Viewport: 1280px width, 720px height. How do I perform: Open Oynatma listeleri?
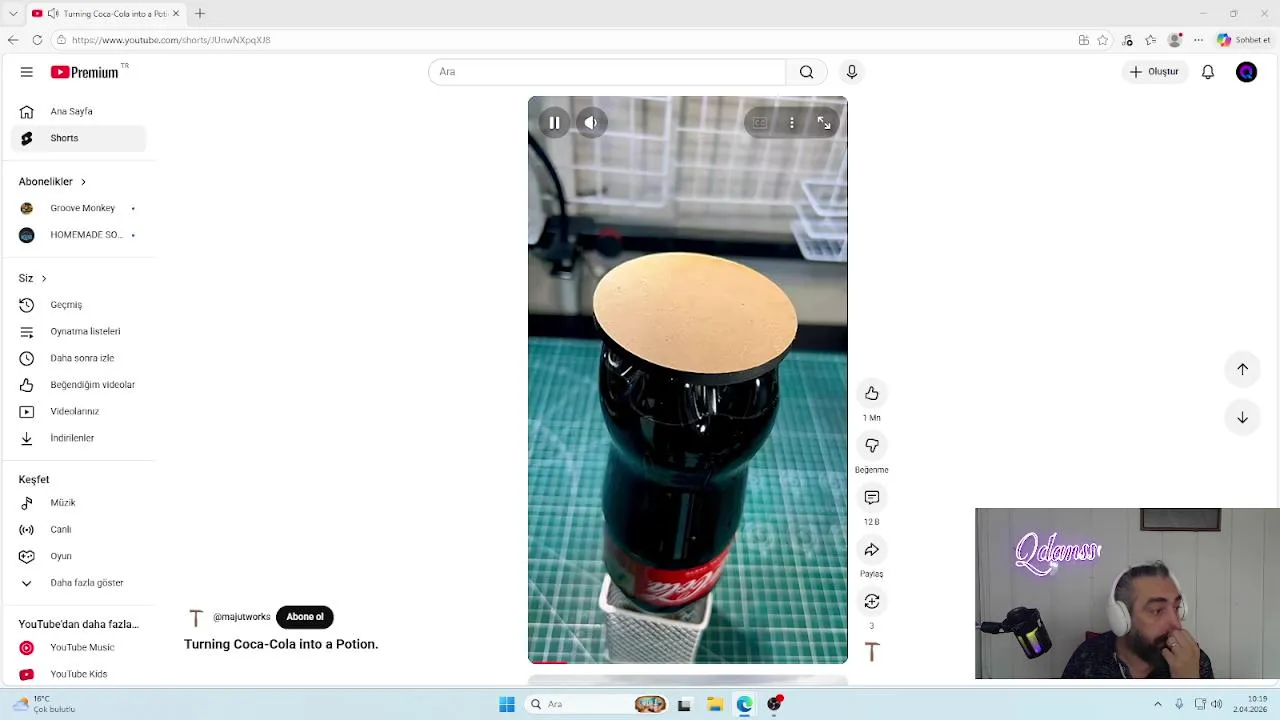point(78,331)
